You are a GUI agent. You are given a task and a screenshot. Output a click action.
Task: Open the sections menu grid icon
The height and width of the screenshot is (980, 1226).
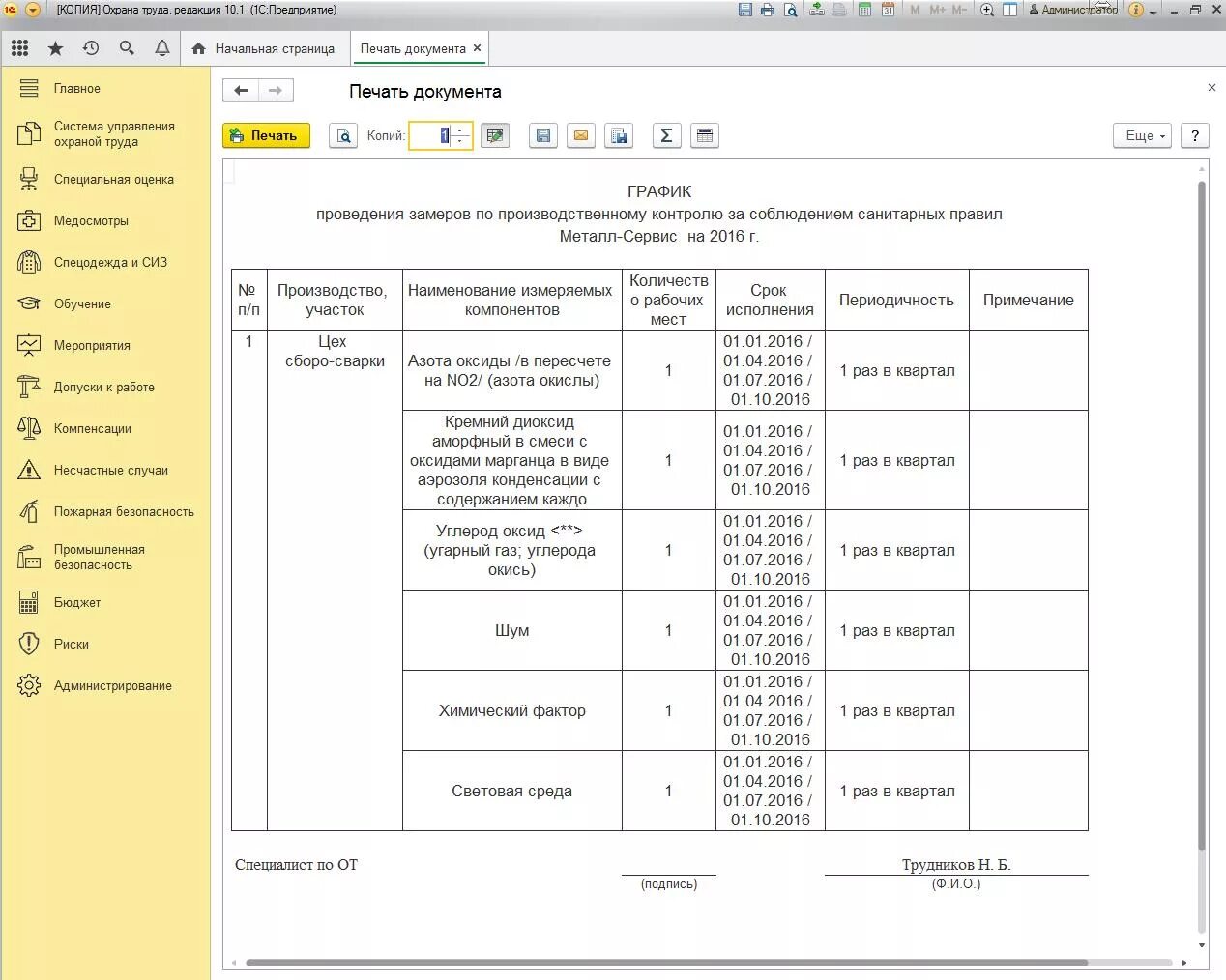19,48
